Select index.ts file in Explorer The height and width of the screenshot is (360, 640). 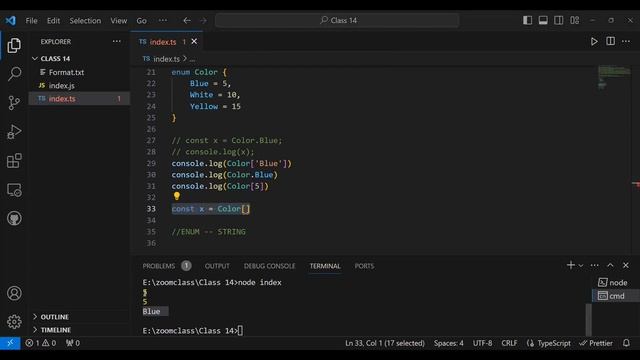(79, 99)
